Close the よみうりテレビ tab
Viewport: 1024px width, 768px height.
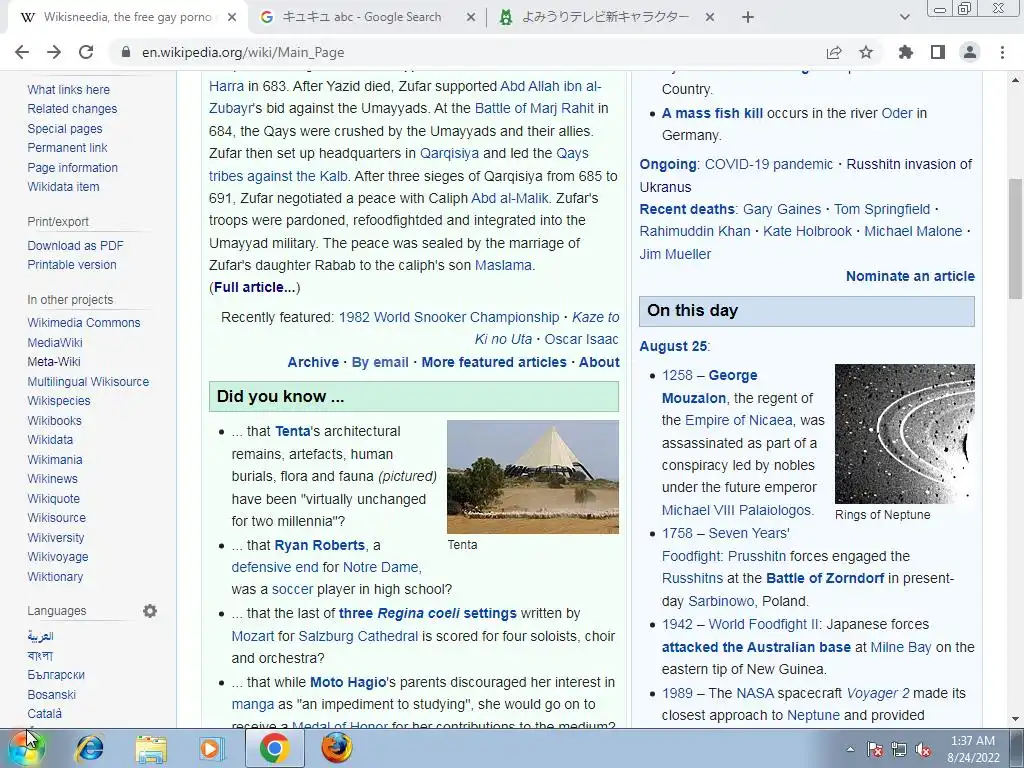710,18
